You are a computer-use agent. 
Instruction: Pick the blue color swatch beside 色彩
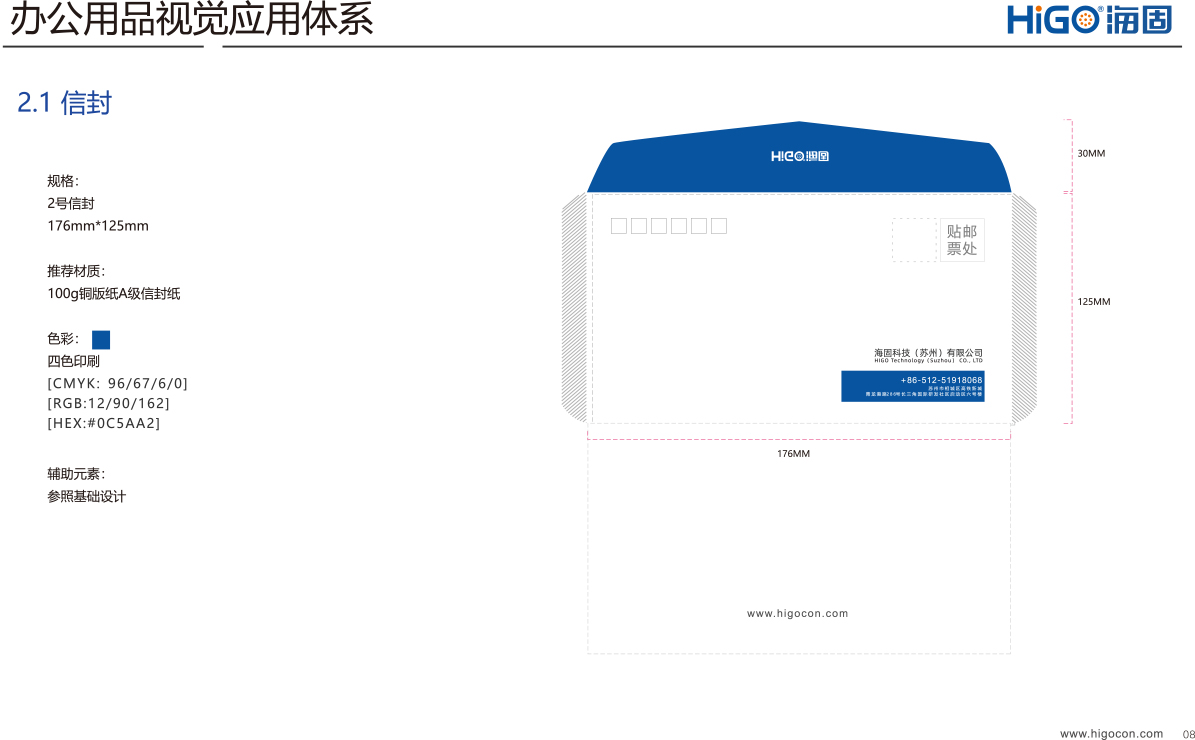click(101, 340)
